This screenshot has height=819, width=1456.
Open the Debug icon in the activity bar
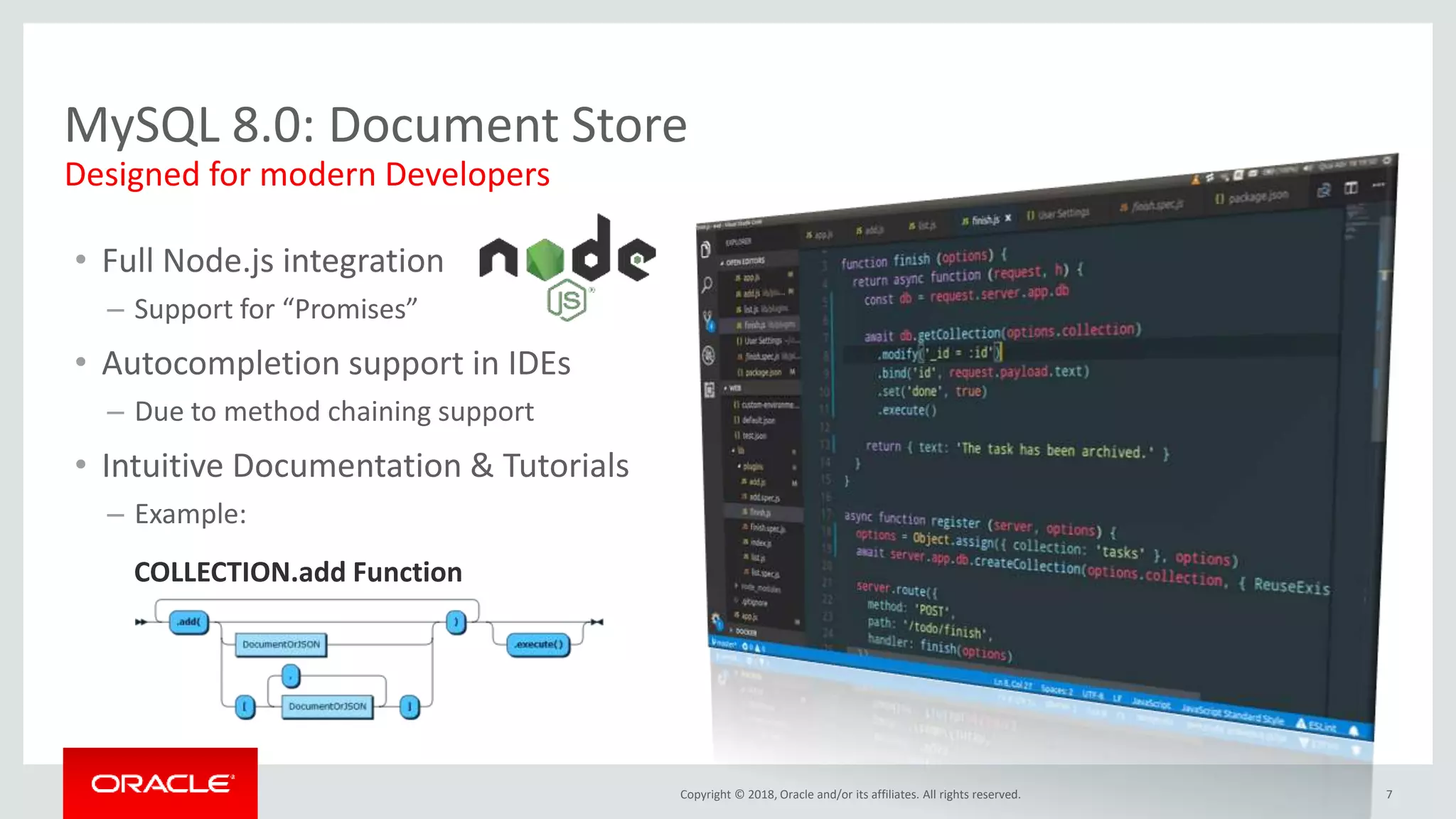pos(709,355)
